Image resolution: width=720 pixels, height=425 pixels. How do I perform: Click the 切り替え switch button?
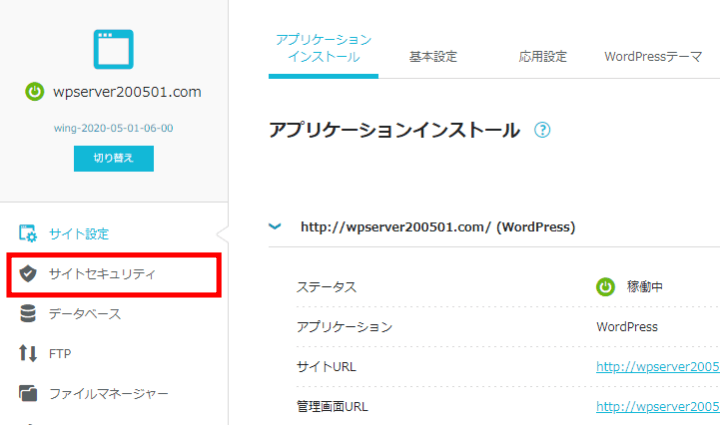(113, 158)
